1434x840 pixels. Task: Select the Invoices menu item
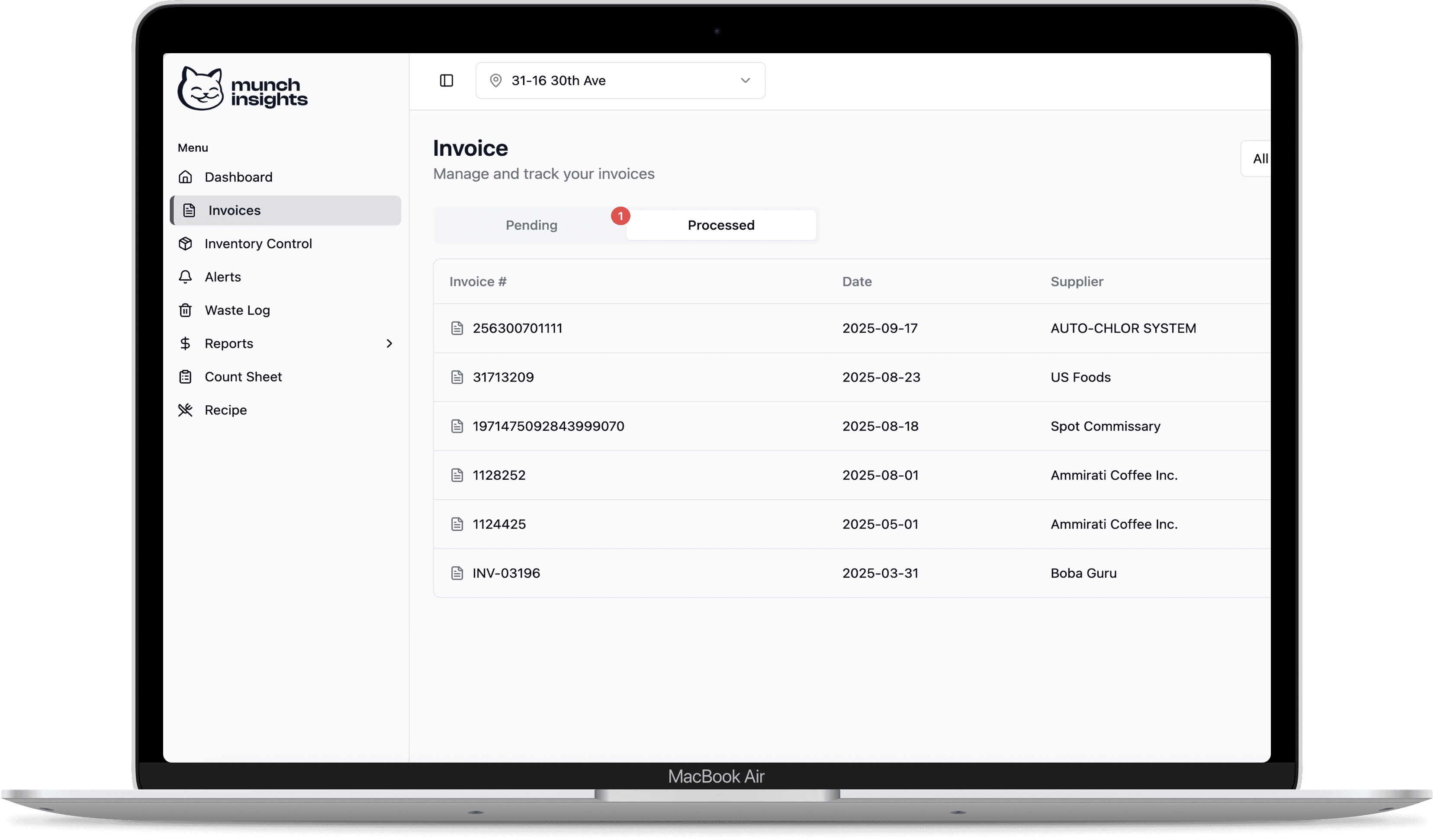tap(234, 210)
